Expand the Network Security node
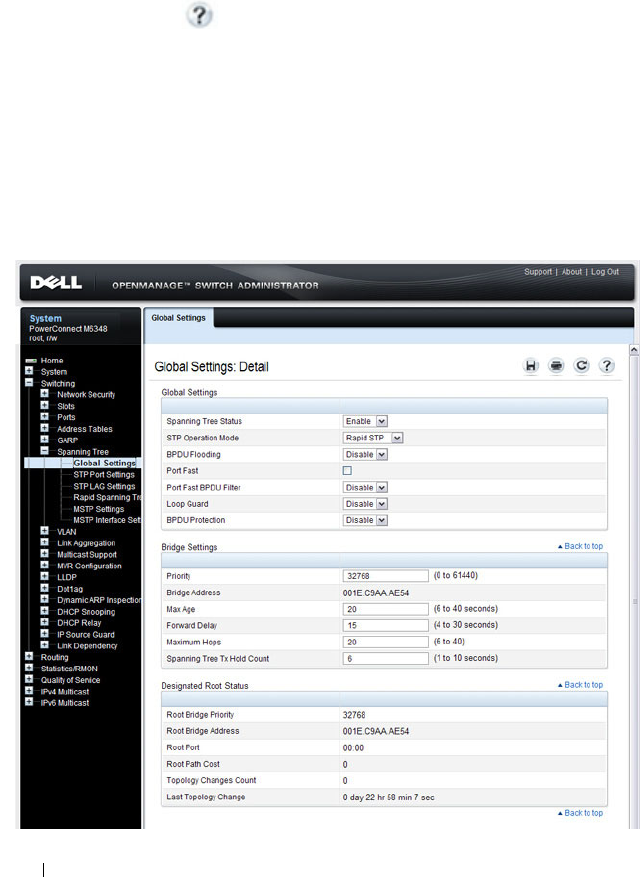Viewport: 641px width, 877px height. (45, 394)
